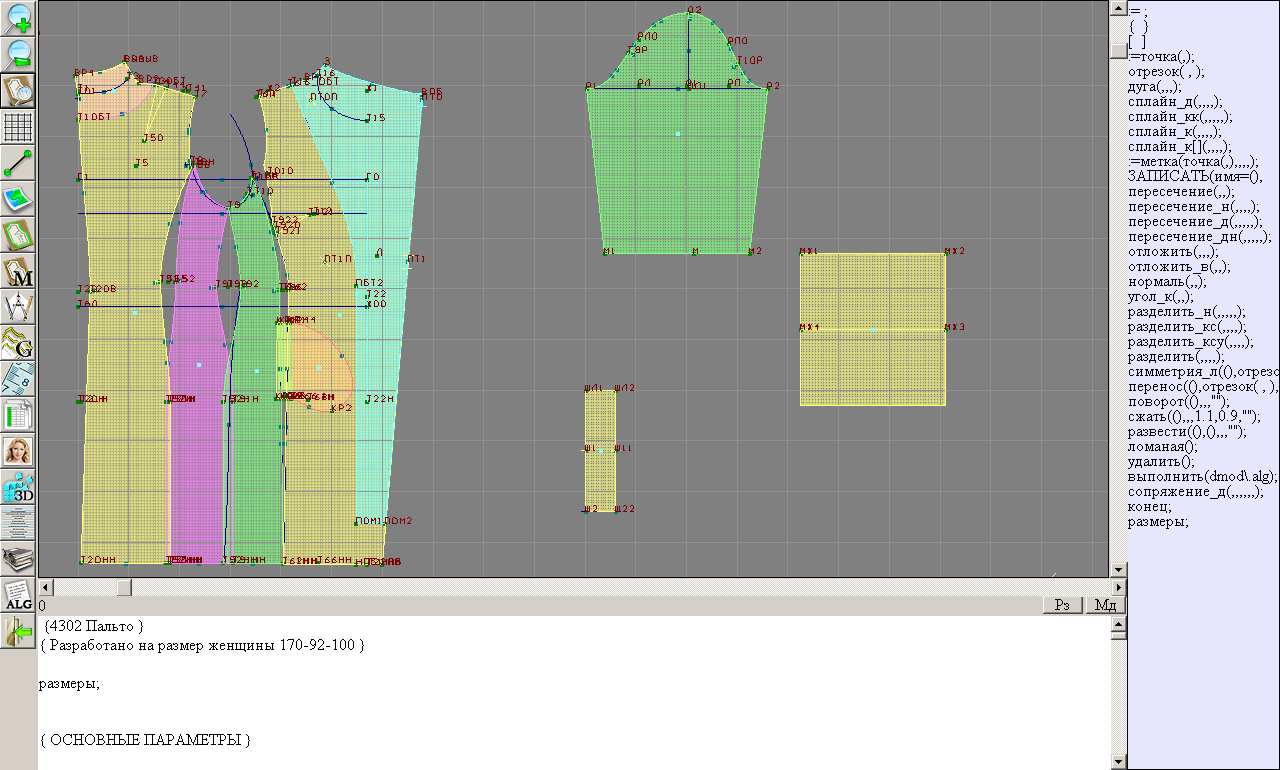Click the zoom out magnifier icon
Screen dimensions: 1280x770
click(x=18, y=54)
